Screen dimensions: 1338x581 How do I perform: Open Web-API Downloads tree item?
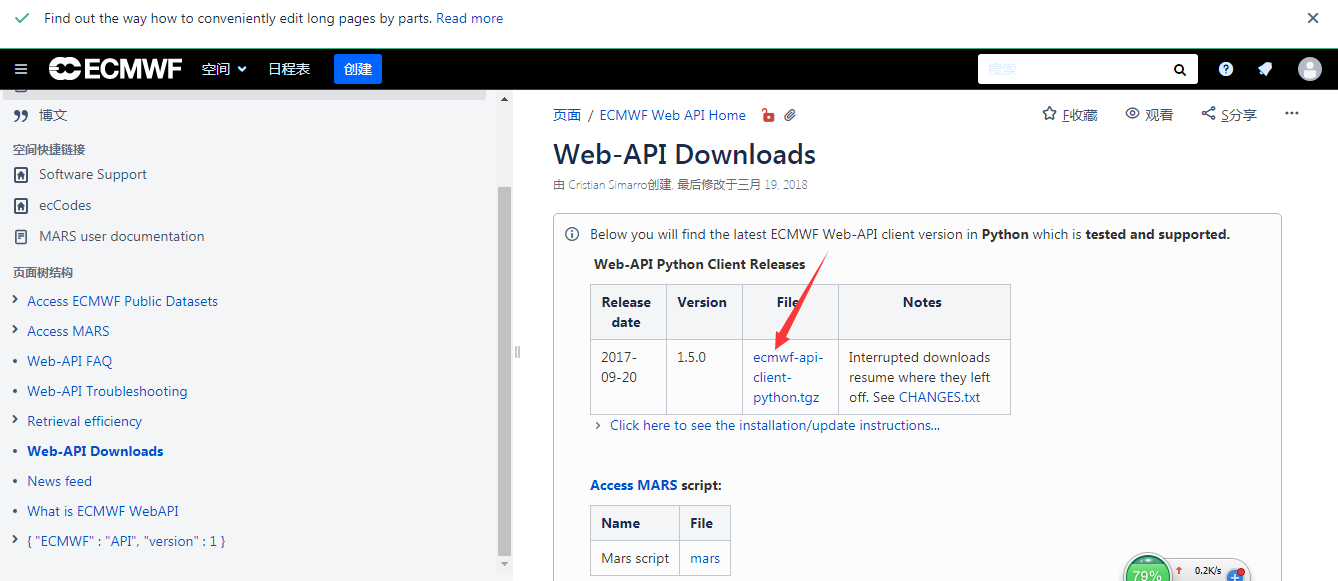[x=95, y=451]
